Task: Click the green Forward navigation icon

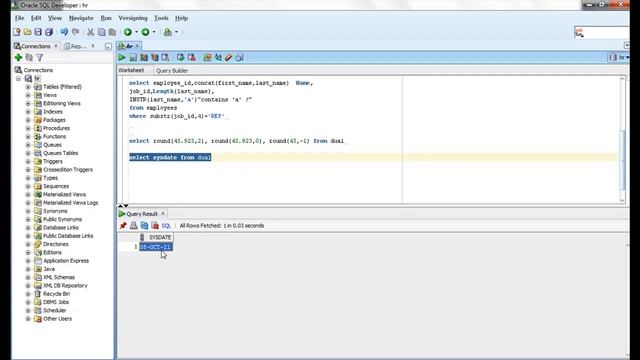Action: [x=145, y=32]
